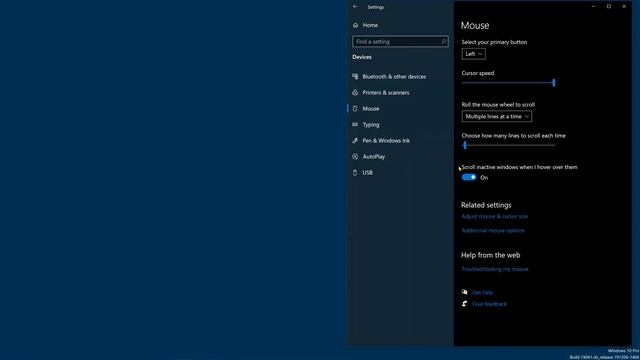Click the USB icon in the sidebar
Viewport: 640px width, 360px height.
click(355, 173)
